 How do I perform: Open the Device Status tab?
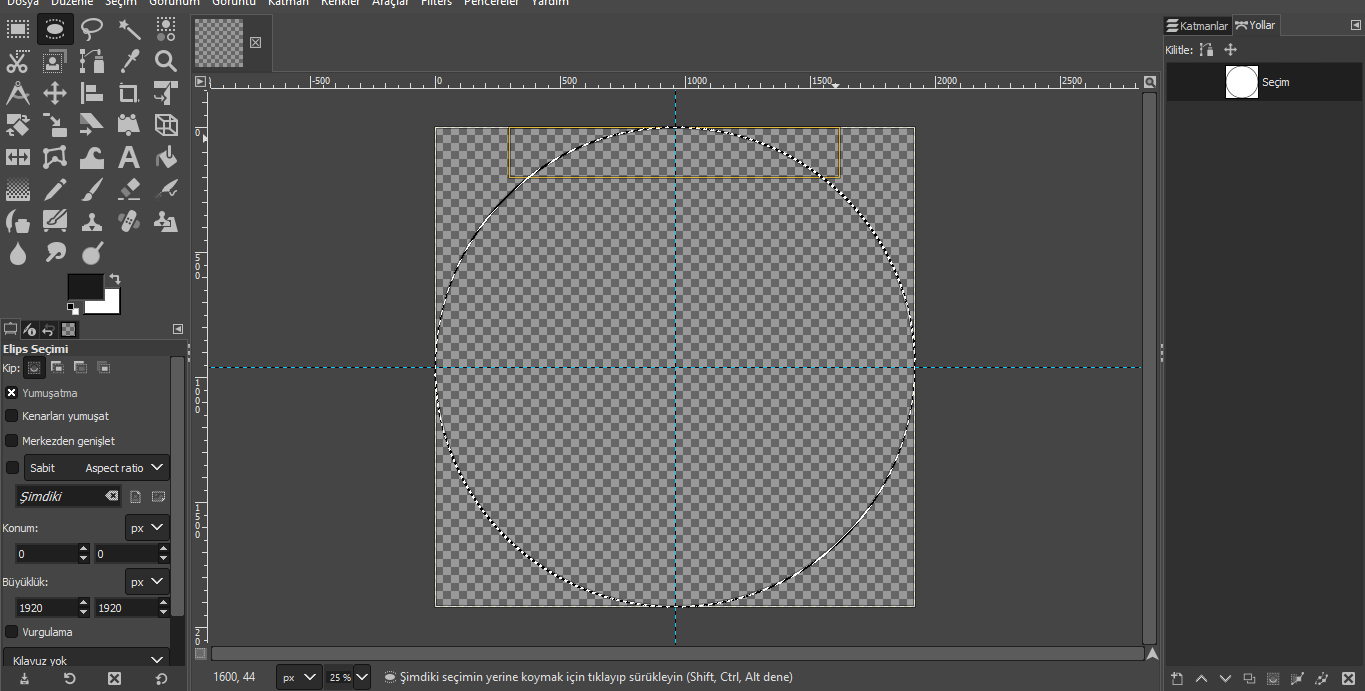30,329
